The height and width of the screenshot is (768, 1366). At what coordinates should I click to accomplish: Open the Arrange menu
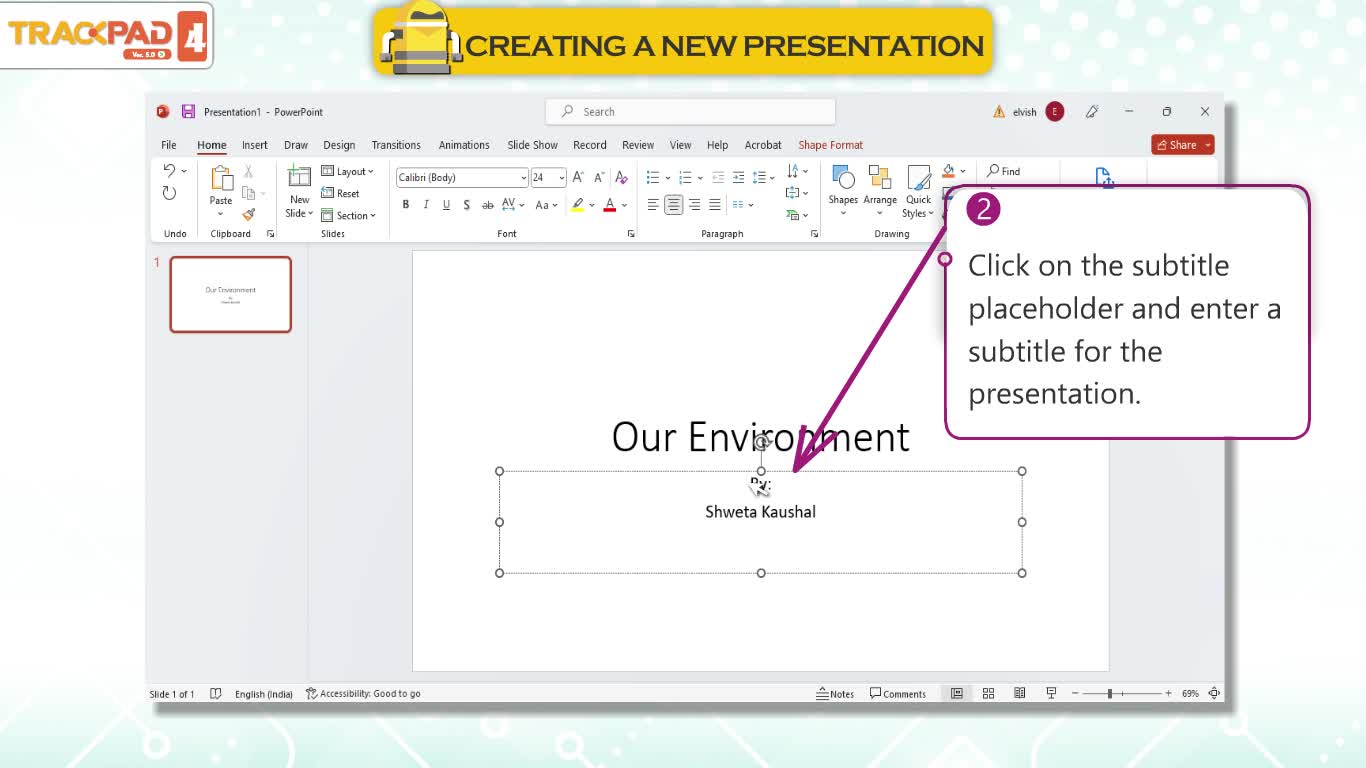tap(880, 191)
